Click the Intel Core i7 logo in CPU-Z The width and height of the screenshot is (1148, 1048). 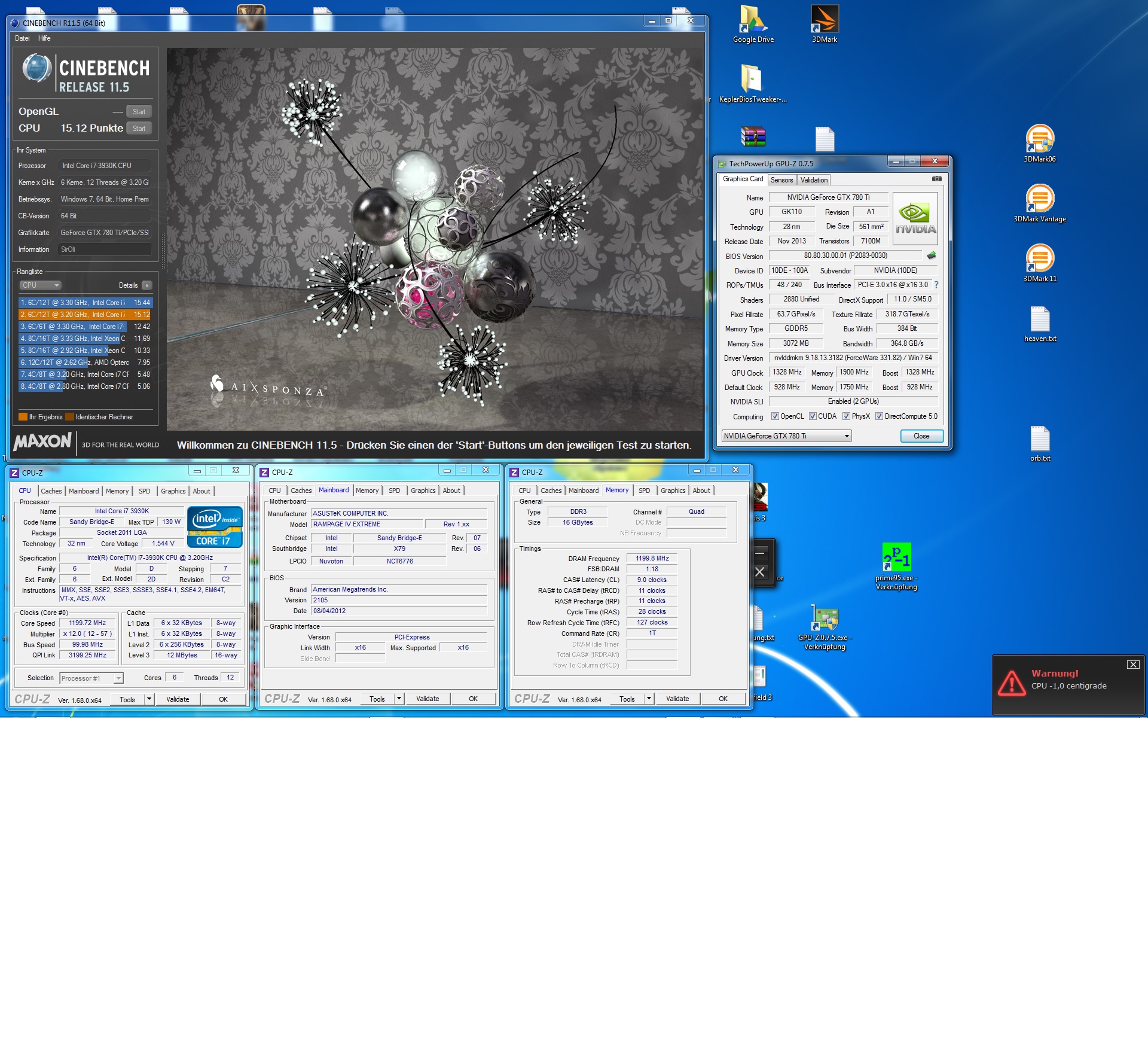tap(215, 527)
